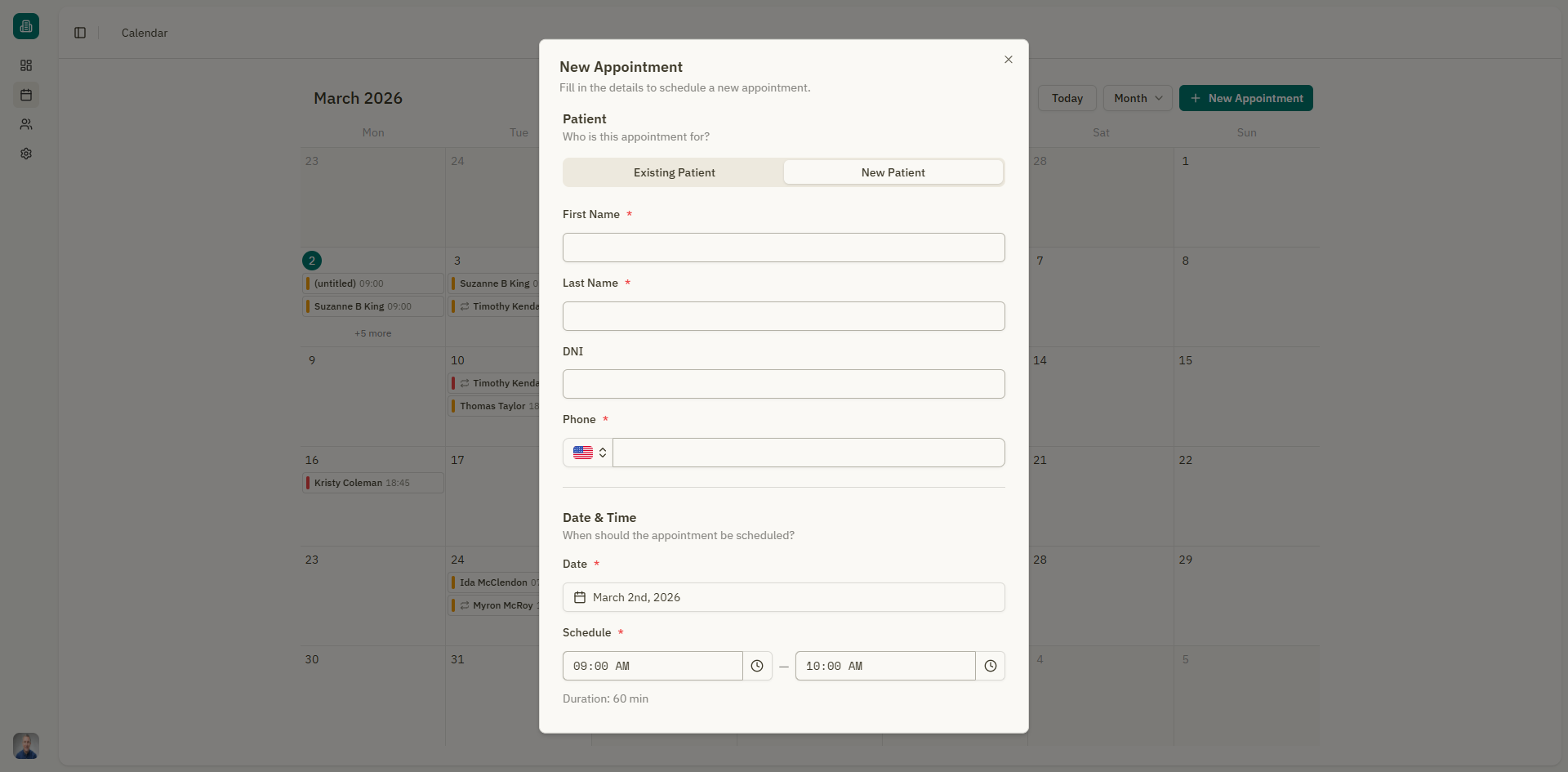The height and width of the screenshot is (772, 1568).
Task: Click the First Name input field
Action: [783, 248]
